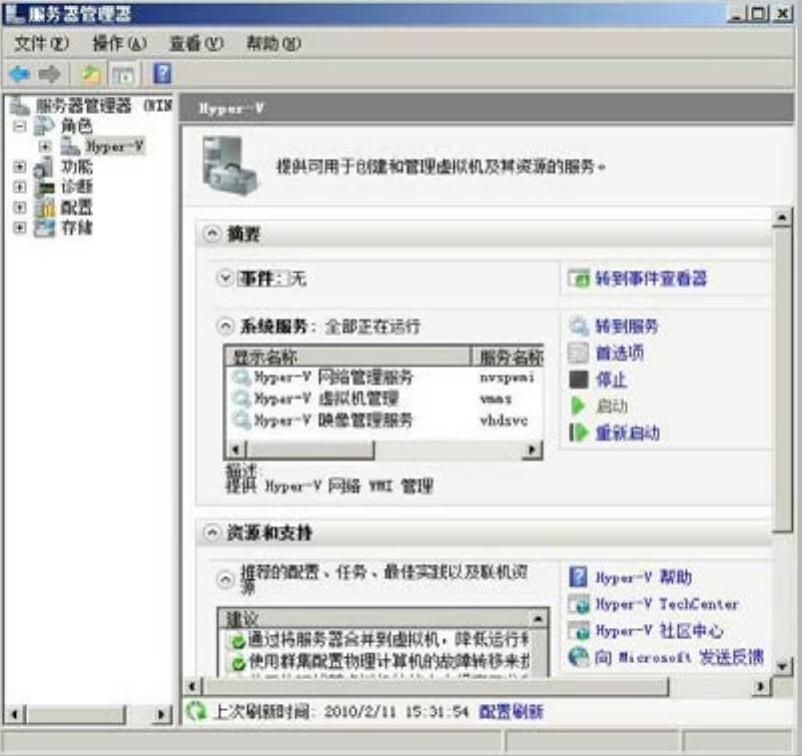Click the green 启动 start icon
Image resolution: width=802 pixels, height=756 pixels.
click(x=578, y=406)
